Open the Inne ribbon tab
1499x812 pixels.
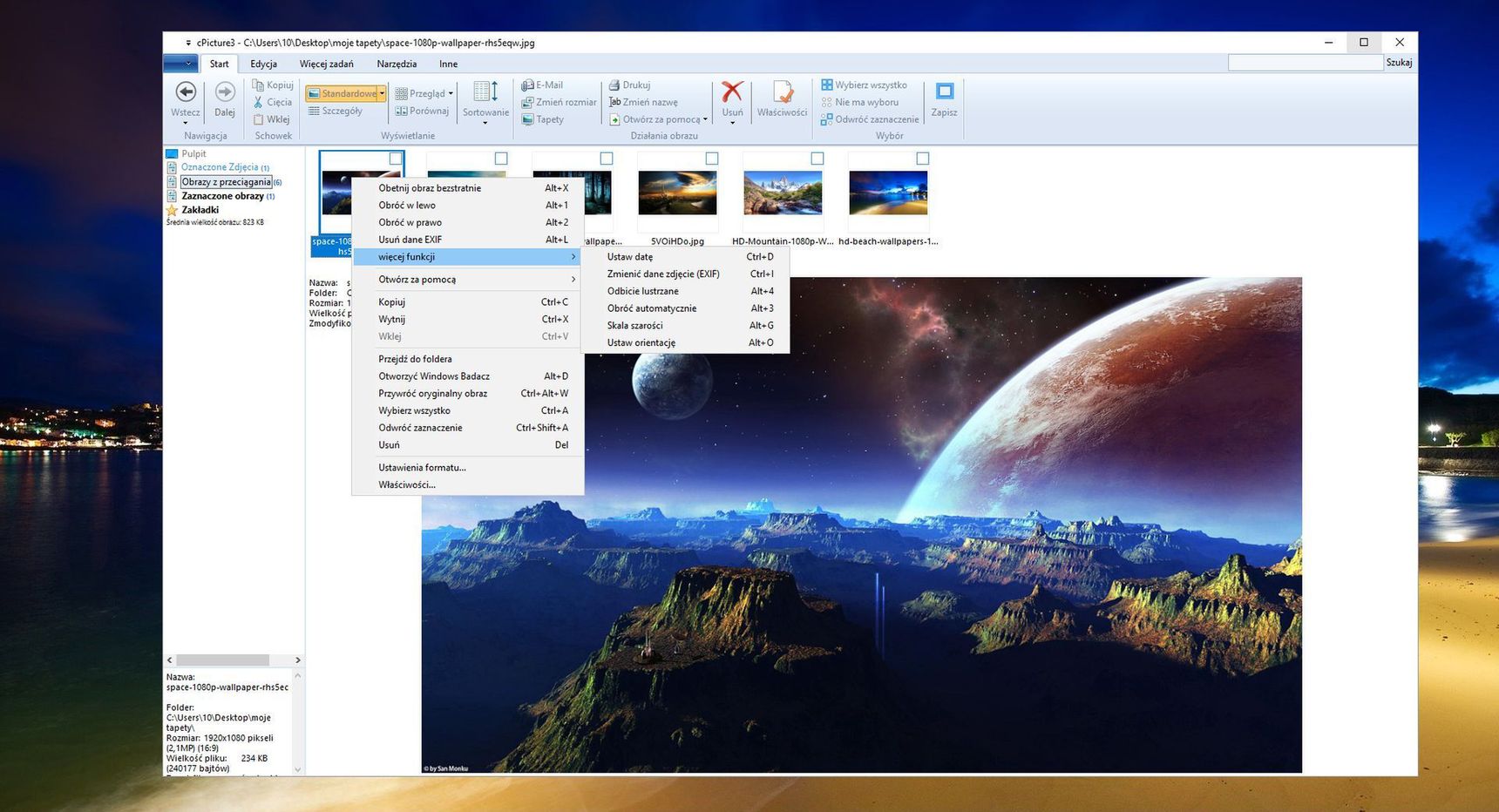(x=448, y=64)
